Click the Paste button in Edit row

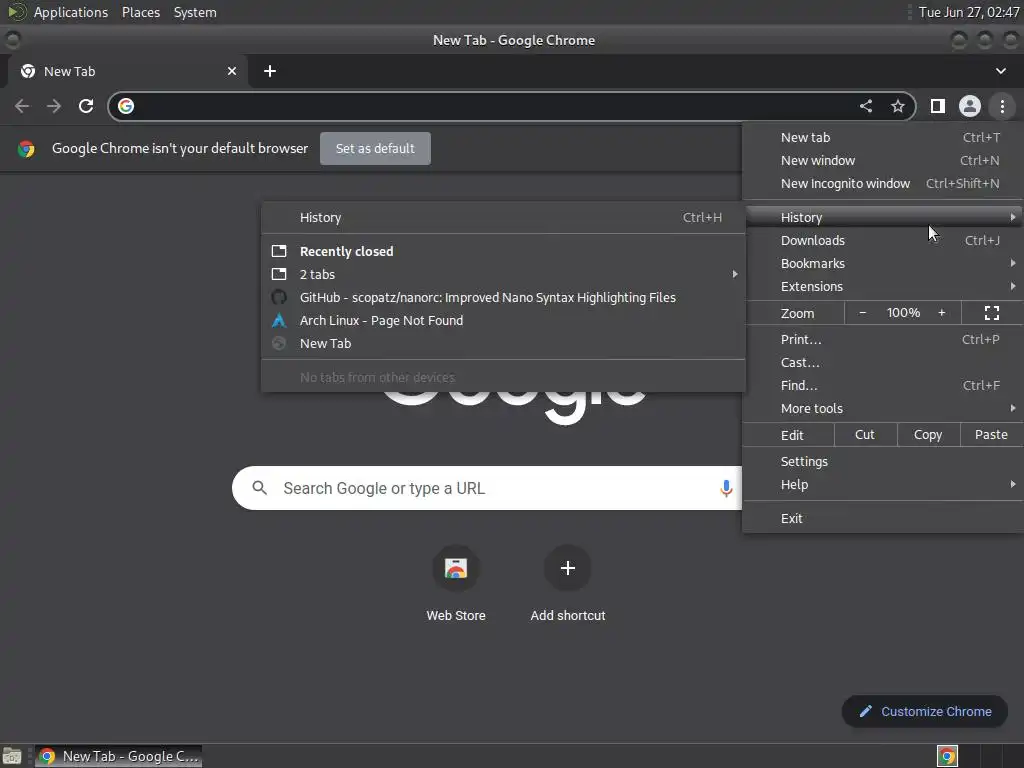click(991, 435)
